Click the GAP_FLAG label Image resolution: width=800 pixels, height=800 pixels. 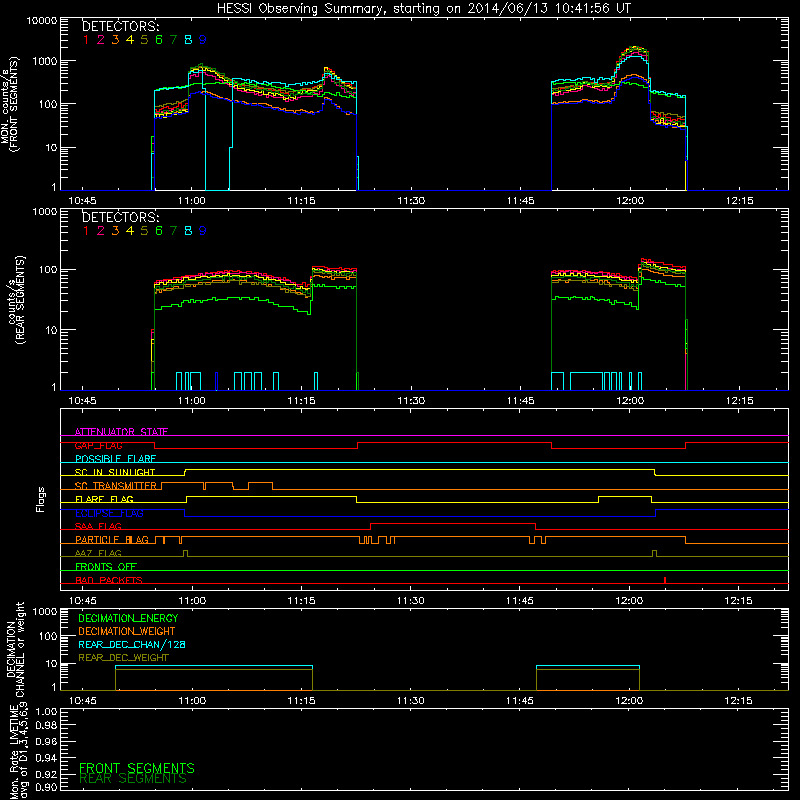coord(98,445)
